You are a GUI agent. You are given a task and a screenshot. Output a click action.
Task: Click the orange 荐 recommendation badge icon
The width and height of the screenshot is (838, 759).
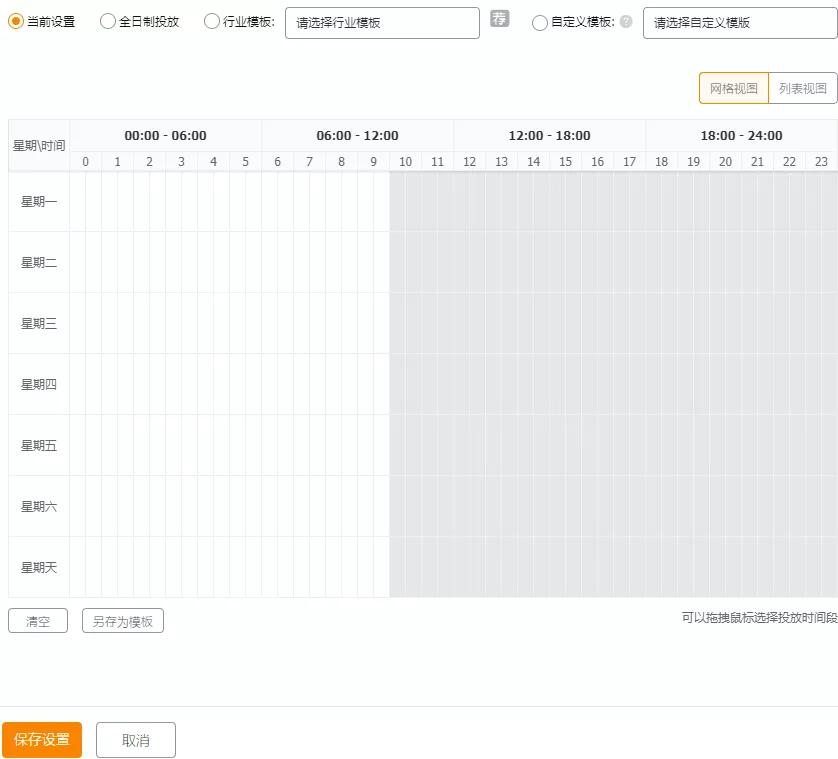(499, 19)
